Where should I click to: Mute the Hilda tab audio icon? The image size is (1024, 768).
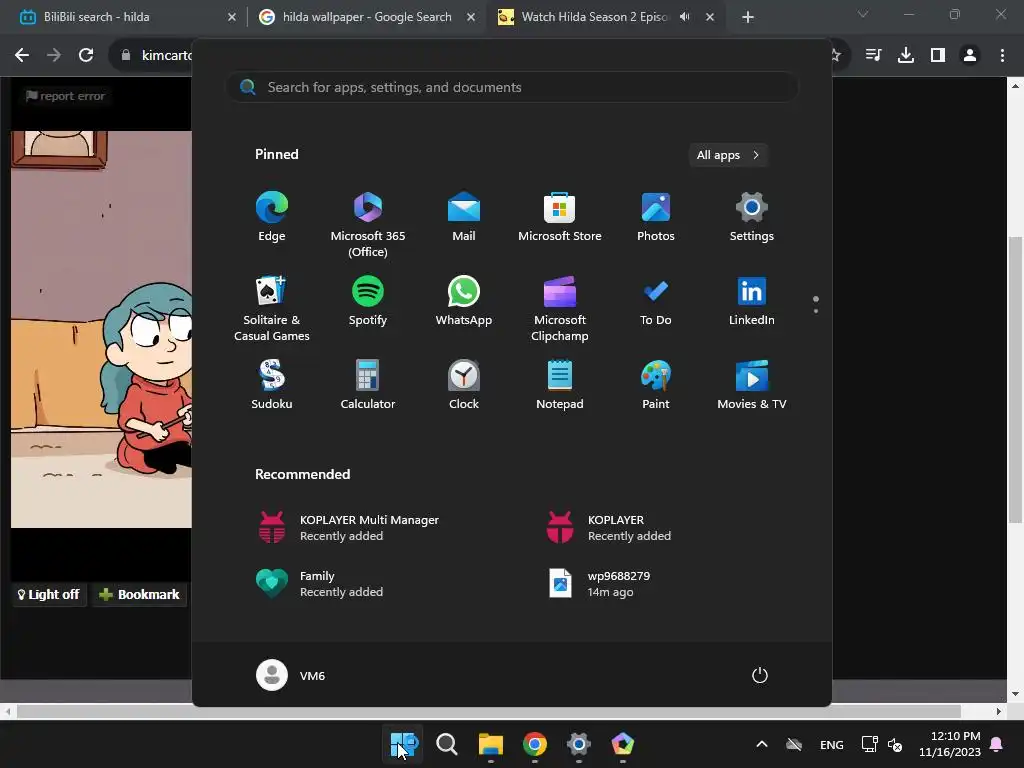pyautogui.click(x=684, y=17)
